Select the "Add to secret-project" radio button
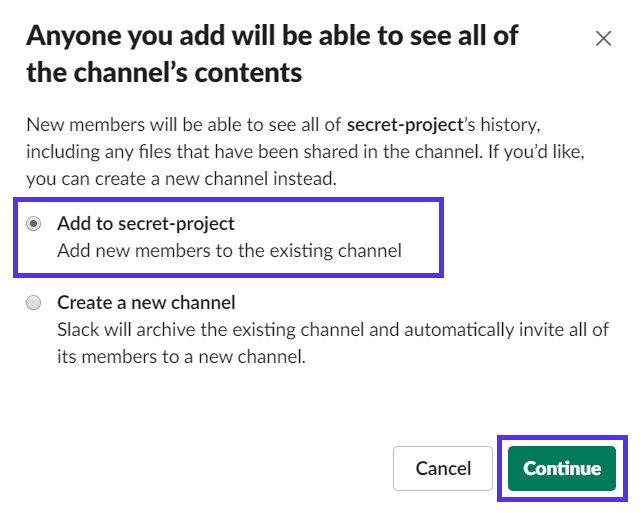The image size is (643, 513). coord(34,224)
